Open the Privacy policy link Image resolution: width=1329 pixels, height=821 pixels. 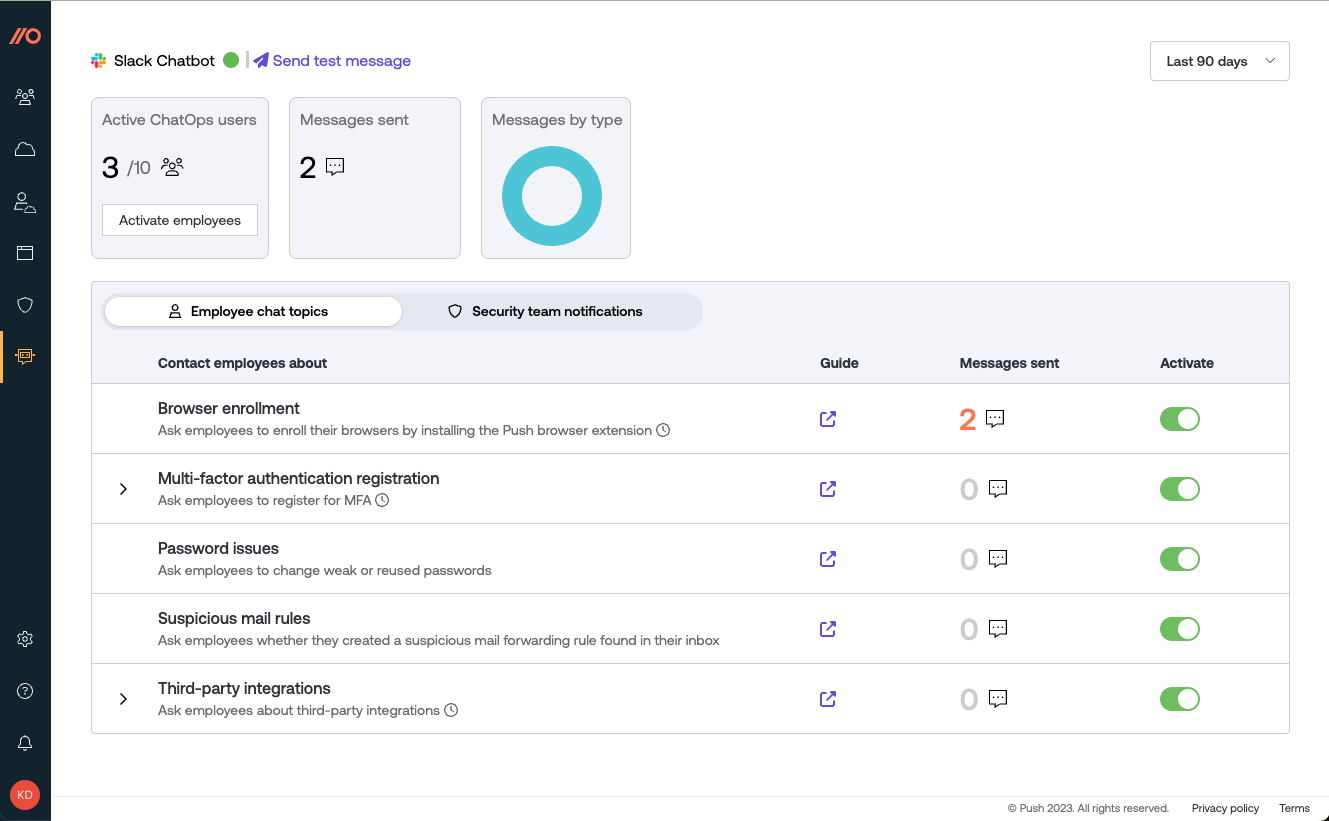tap(1225, 808)
